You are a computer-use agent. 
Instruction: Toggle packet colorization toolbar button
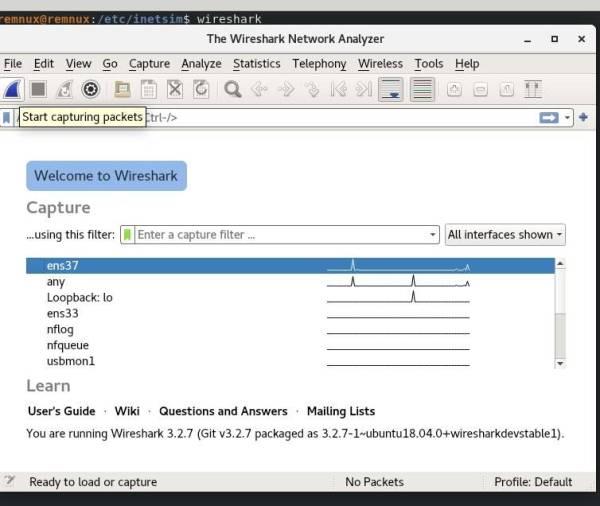tap(422, 90)
